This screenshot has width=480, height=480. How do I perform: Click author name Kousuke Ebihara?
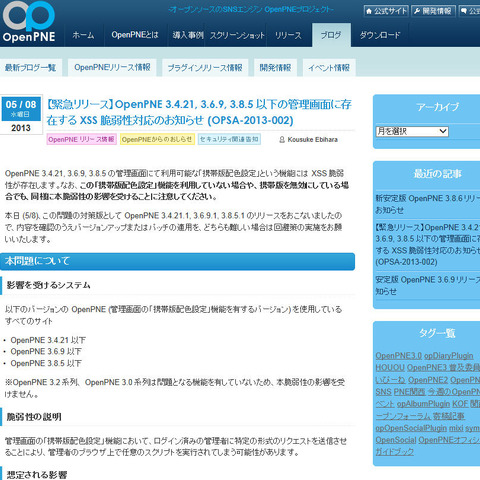[x=313, y=140]
